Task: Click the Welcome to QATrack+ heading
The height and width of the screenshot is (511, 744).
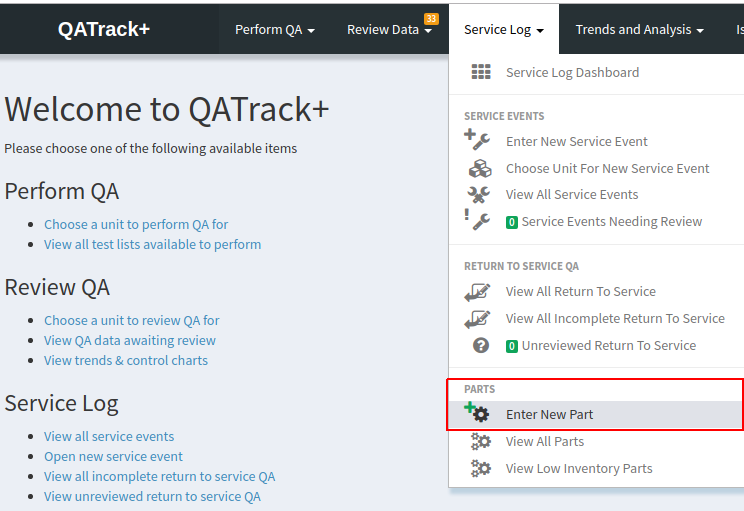Action: (x=167, y=109)
